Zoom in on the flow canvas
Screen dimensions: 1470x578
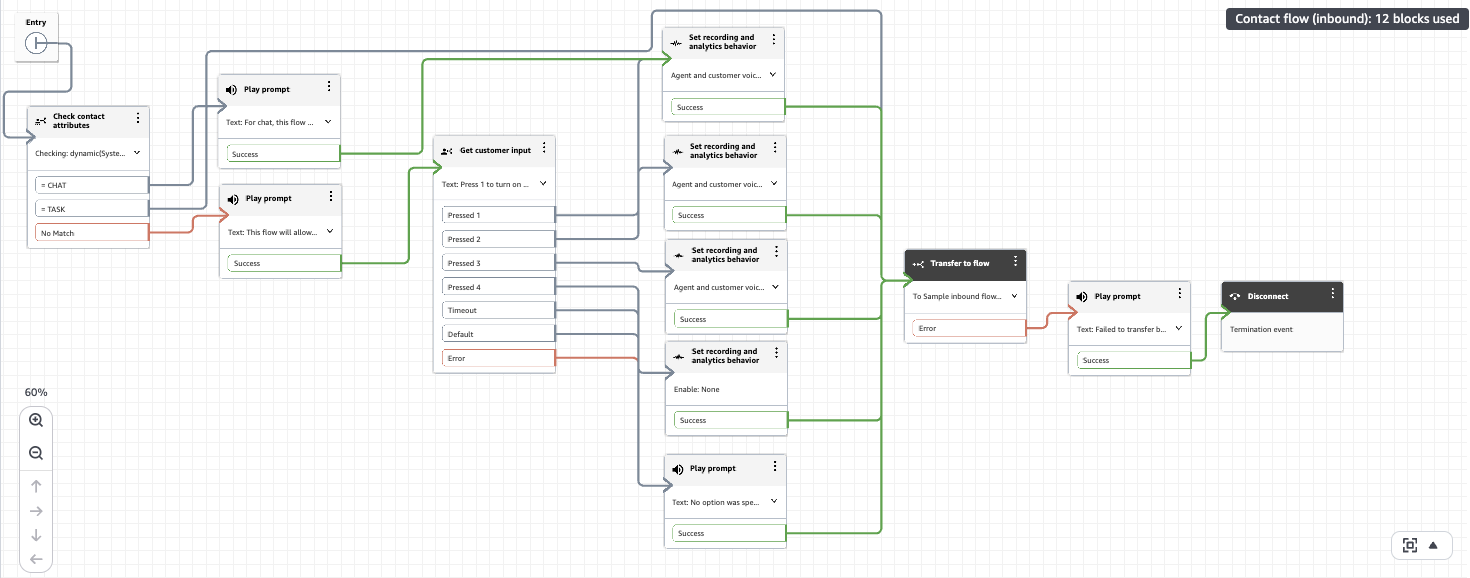pos(36,421)
